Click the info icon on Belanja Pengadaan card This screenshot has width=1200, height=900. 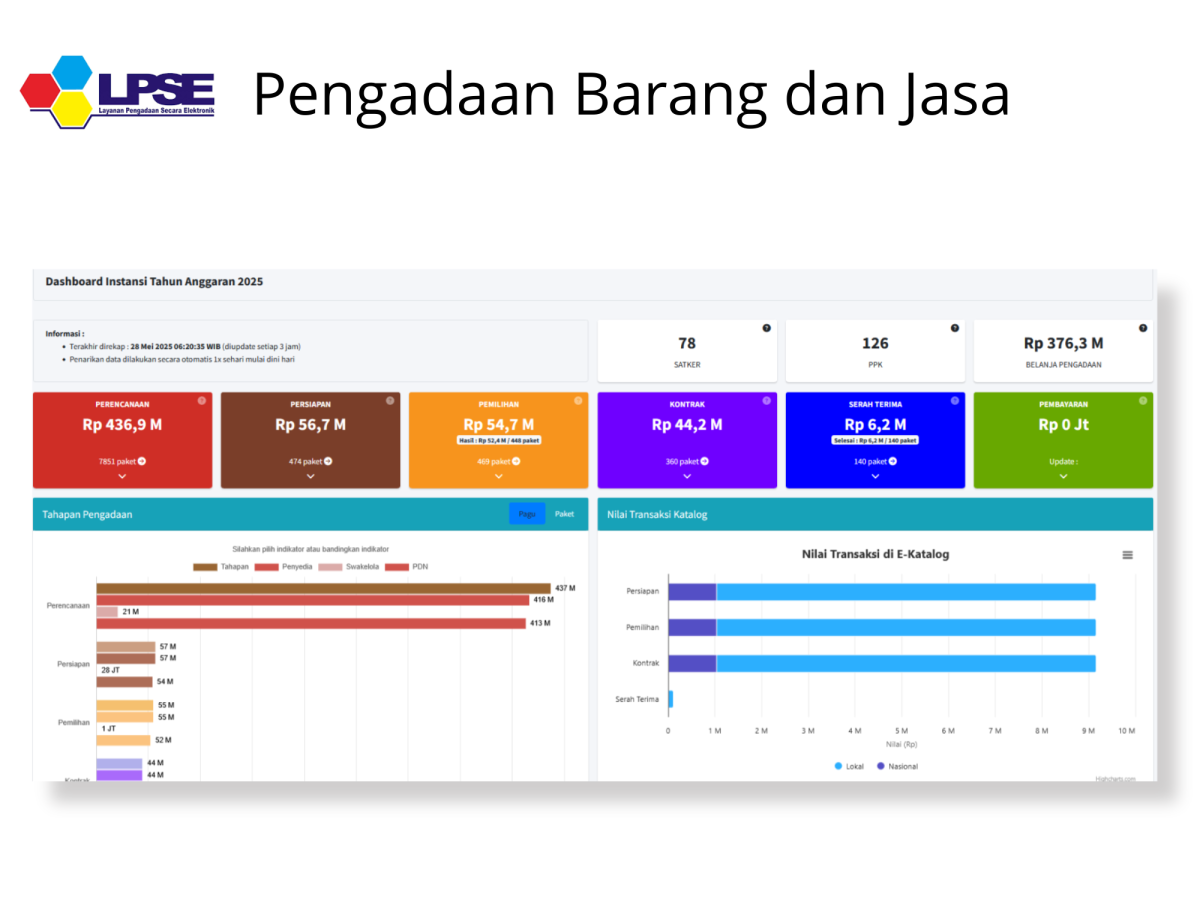[1143, 328]
